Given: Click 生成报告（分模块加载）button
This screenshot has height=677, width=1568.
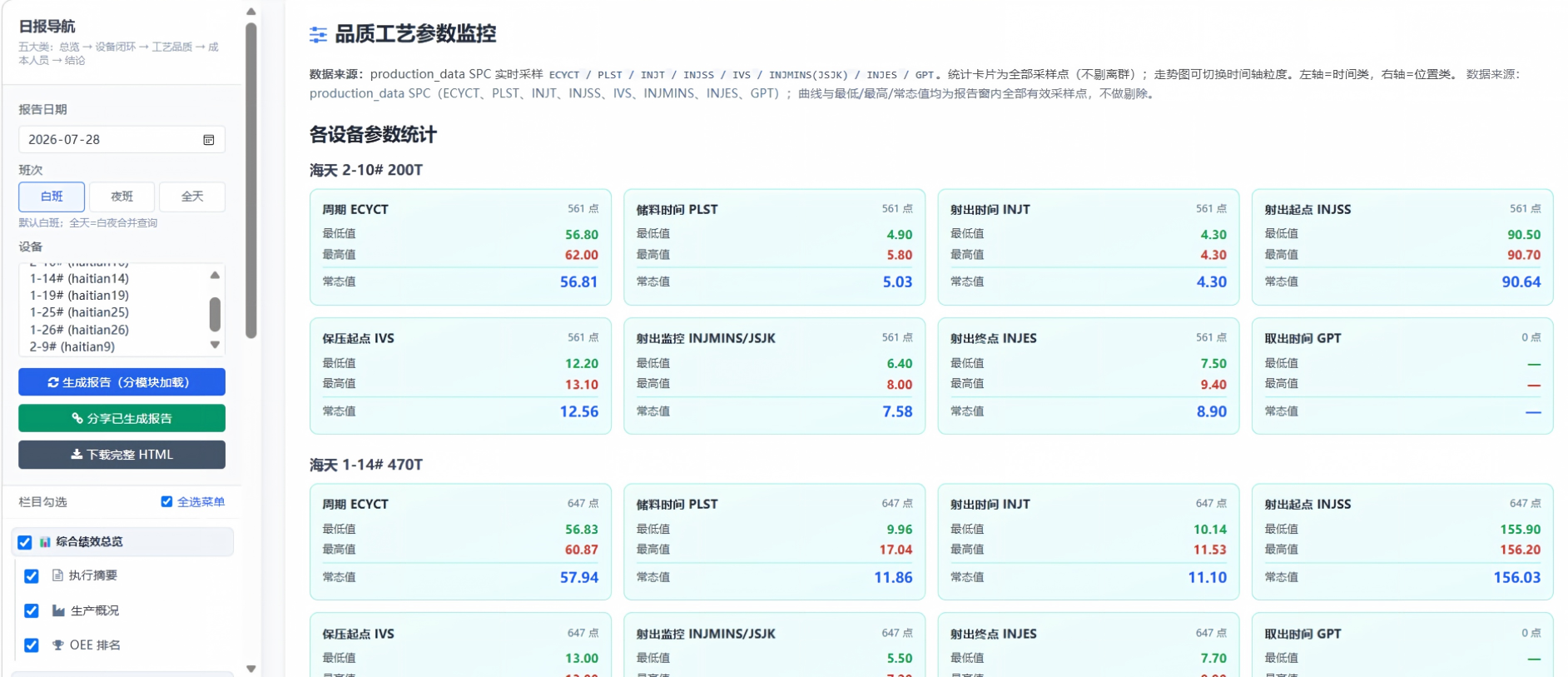Looking at the screenshot, I should tap(122, 382).
